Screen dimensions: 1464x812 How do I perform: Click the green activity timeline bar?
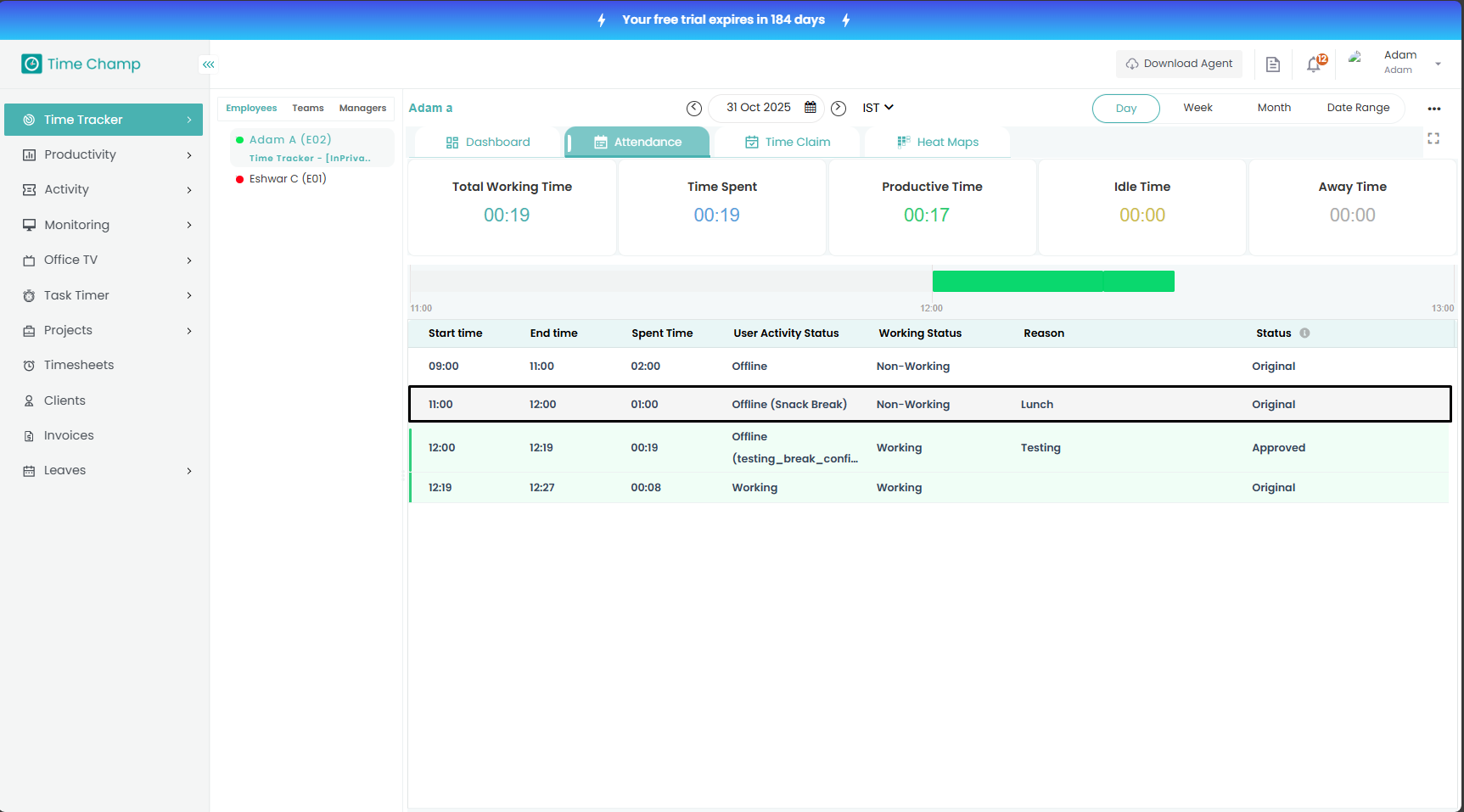click(x=1052, y=282)
